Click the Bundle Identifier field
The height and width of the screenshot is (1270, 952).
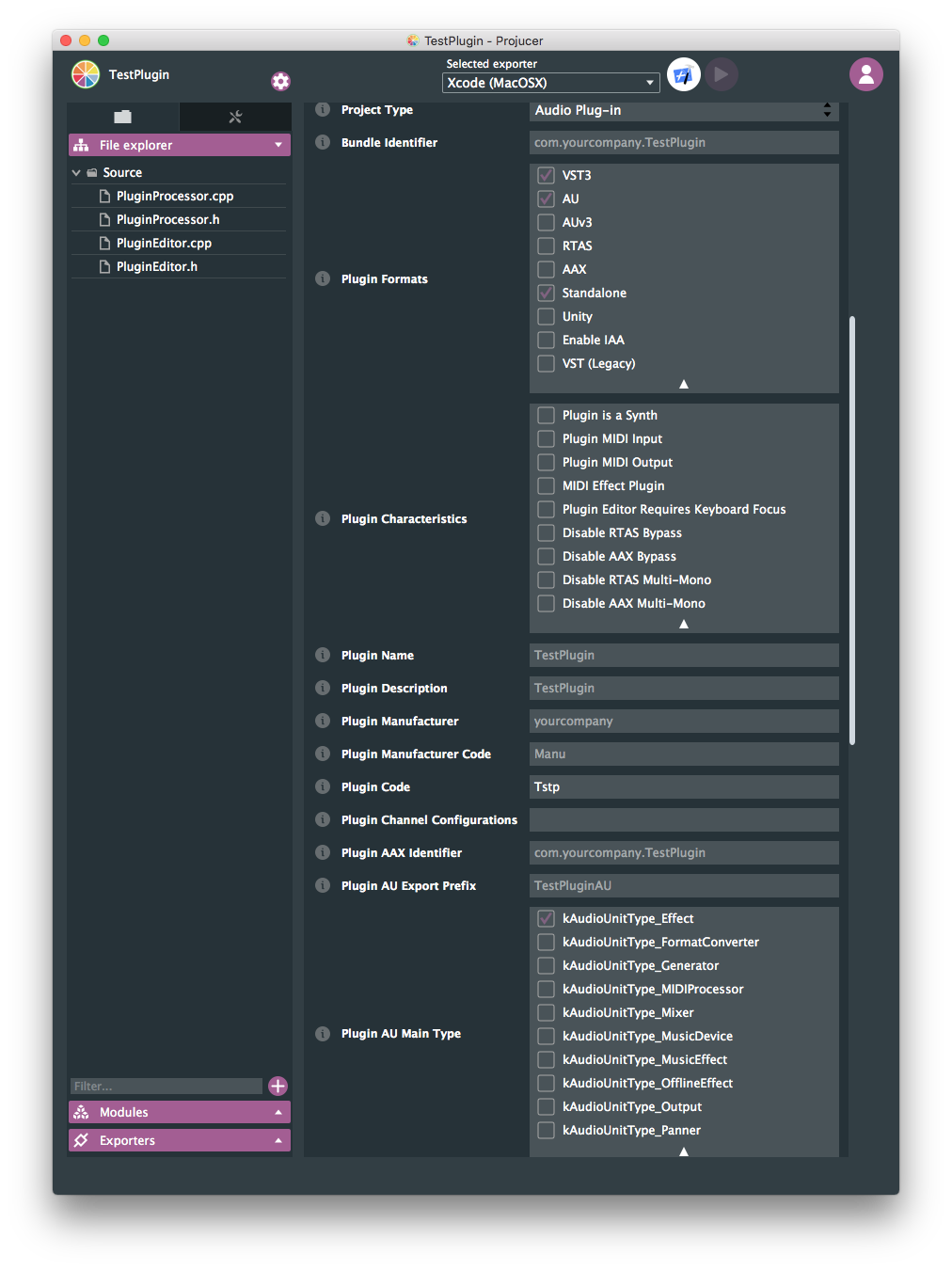coord(684,142)
